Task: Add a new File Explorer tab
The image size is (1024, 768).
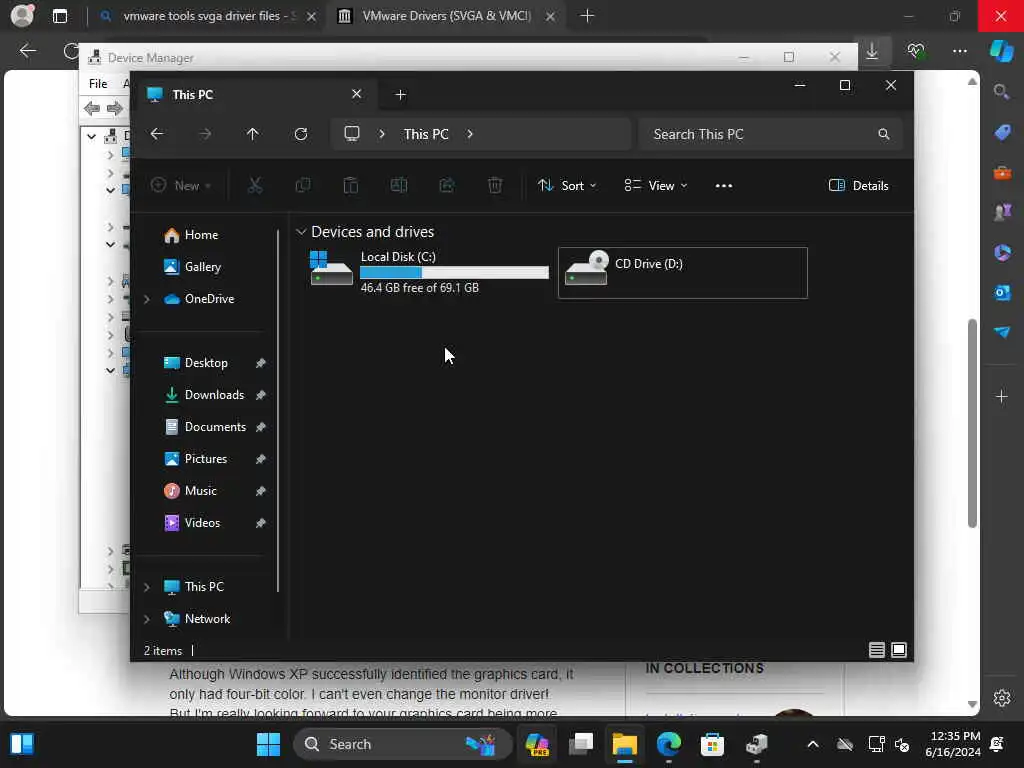Action: pyautogui.click(x=400, y=95)
